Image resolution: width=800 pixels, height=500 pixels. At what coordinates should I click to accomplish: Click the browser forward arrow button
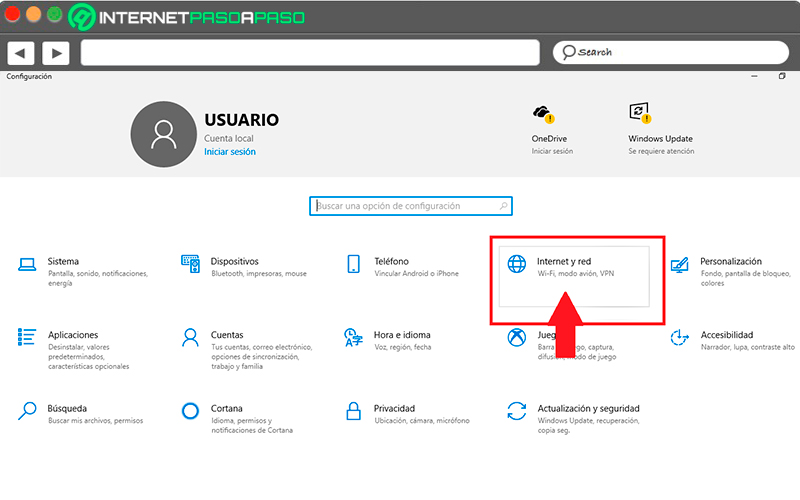point(56,53)
